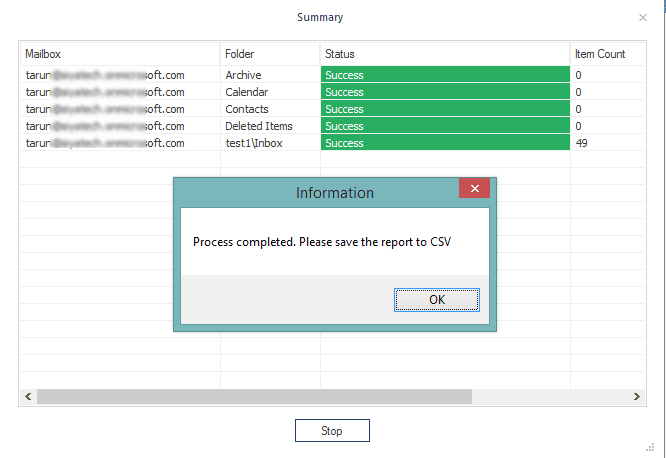Click item count 0 in Contacts row
This screenshot has height=458, width=666.
click(608, 109)
